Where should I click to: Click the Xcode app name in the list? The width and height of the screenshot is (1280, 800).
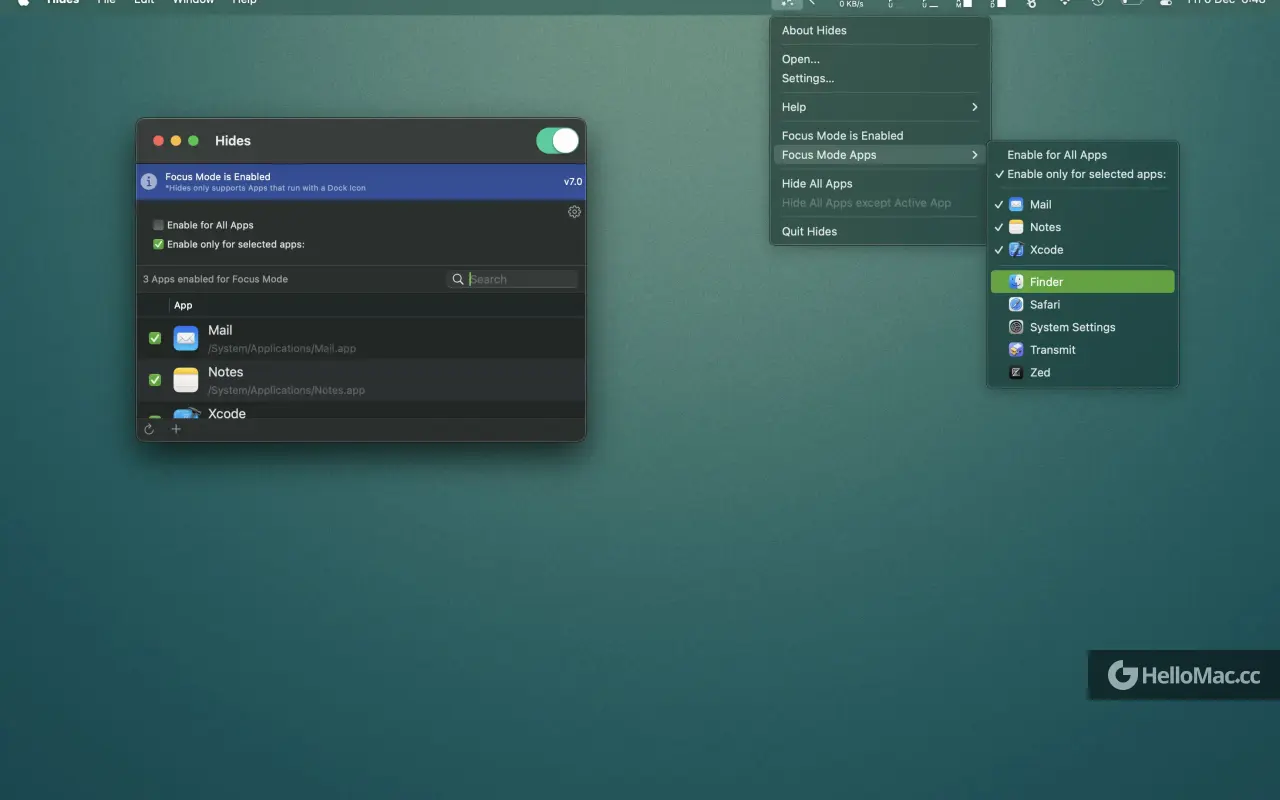coord(227,413)
